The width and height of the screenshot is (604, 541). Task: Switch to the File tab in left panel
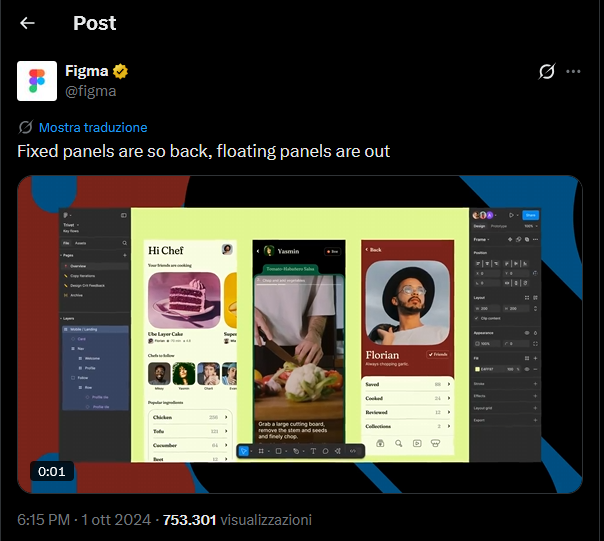coord(66,243)
